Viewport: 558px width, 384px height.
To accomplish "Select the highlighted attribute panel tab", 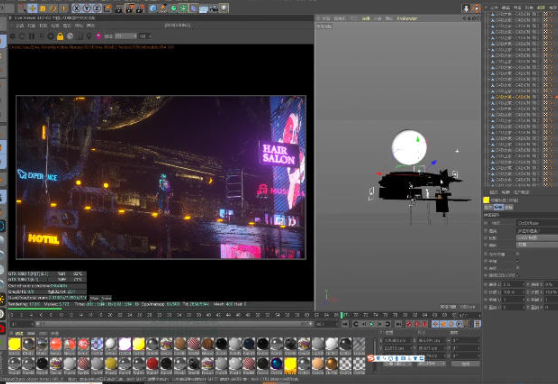I will point(498,207).
